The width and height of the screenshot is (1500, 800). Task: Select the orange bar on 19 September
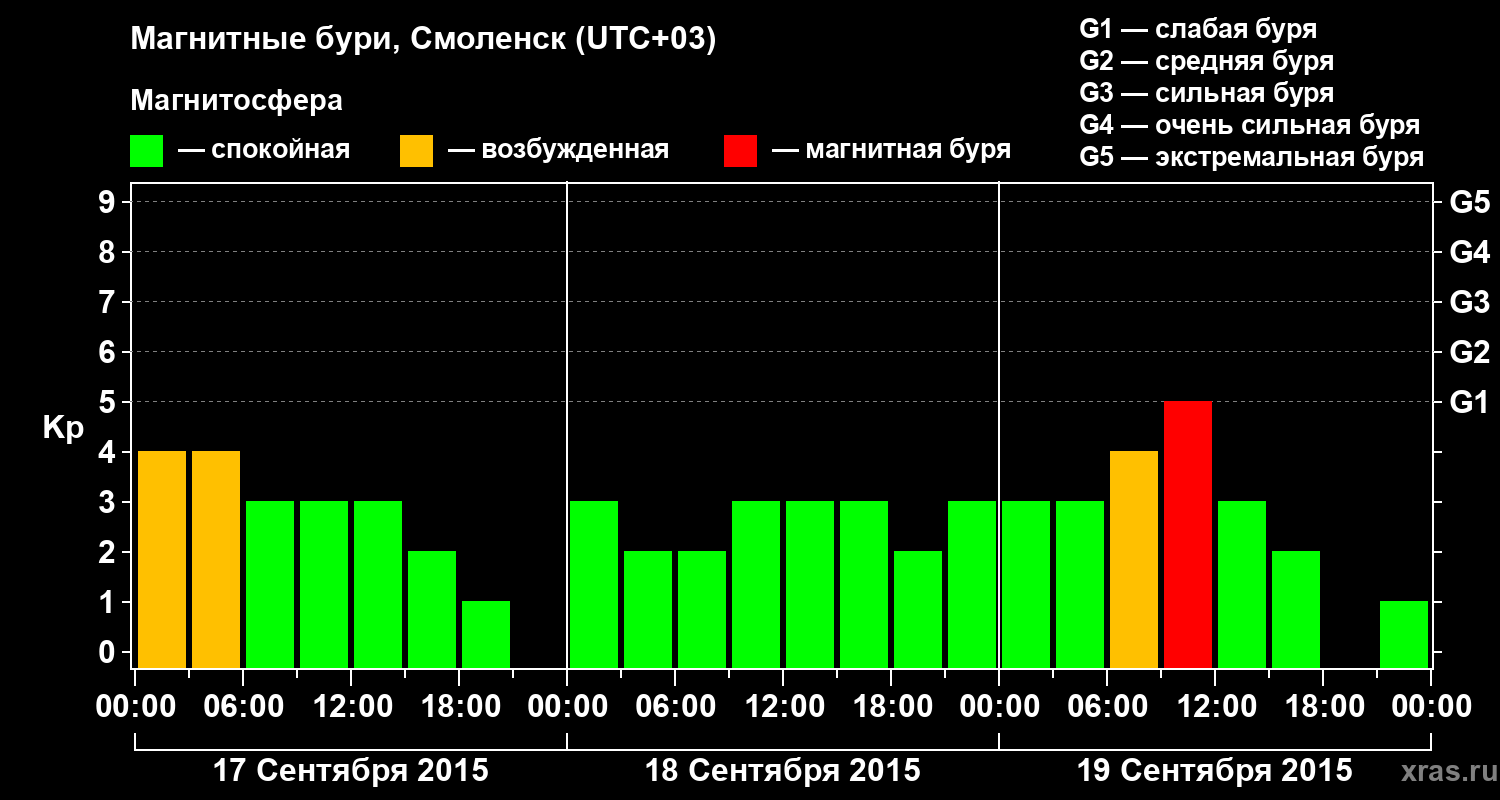click(x=1134, y=560)
